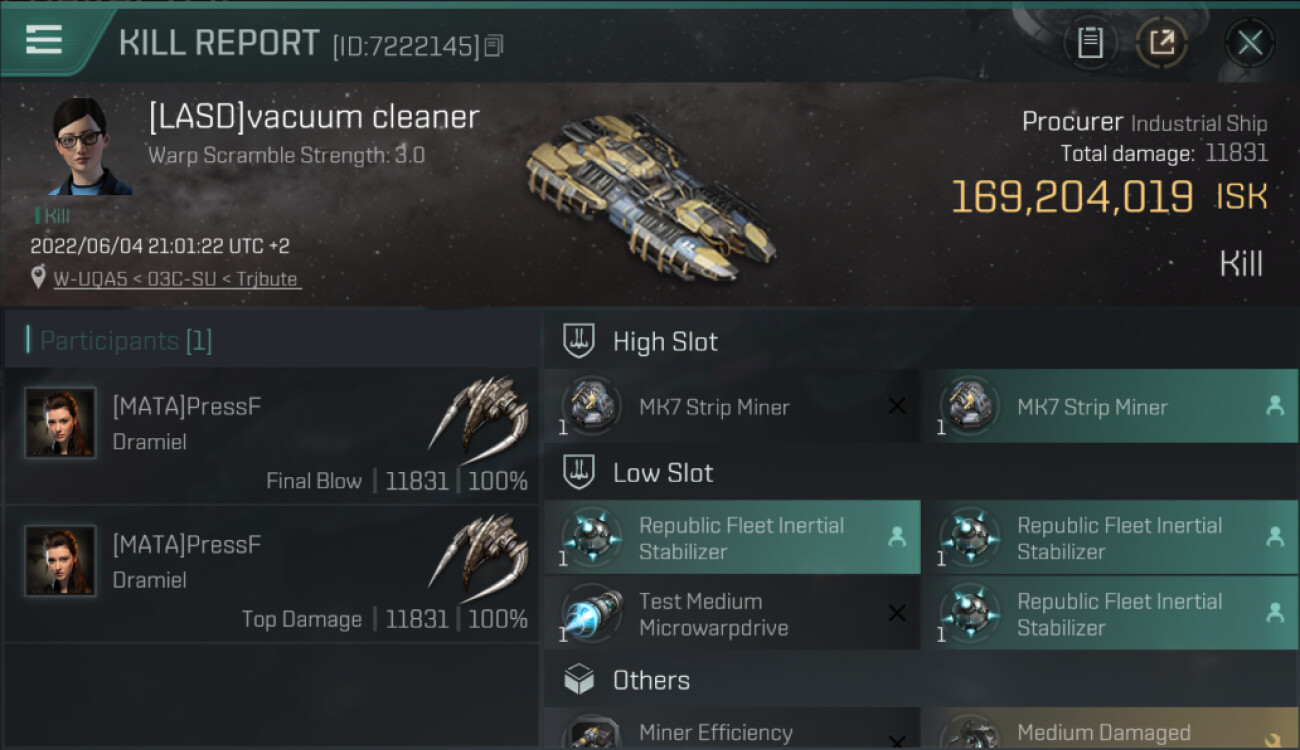1300x750 pixels.
Task: Click the Others cube icon
Action: (x=580, y=681)
